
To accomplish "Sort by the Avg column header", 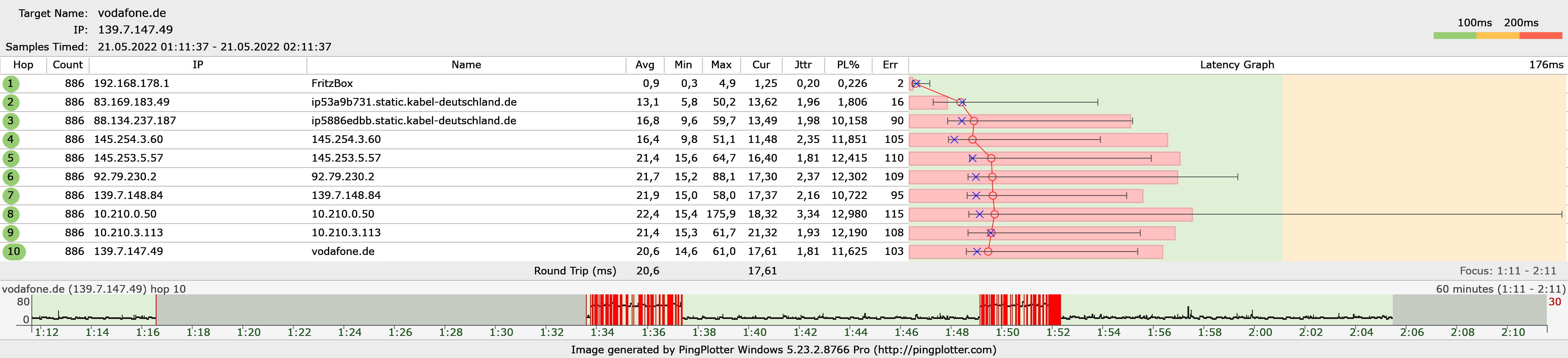I will 644,64.
